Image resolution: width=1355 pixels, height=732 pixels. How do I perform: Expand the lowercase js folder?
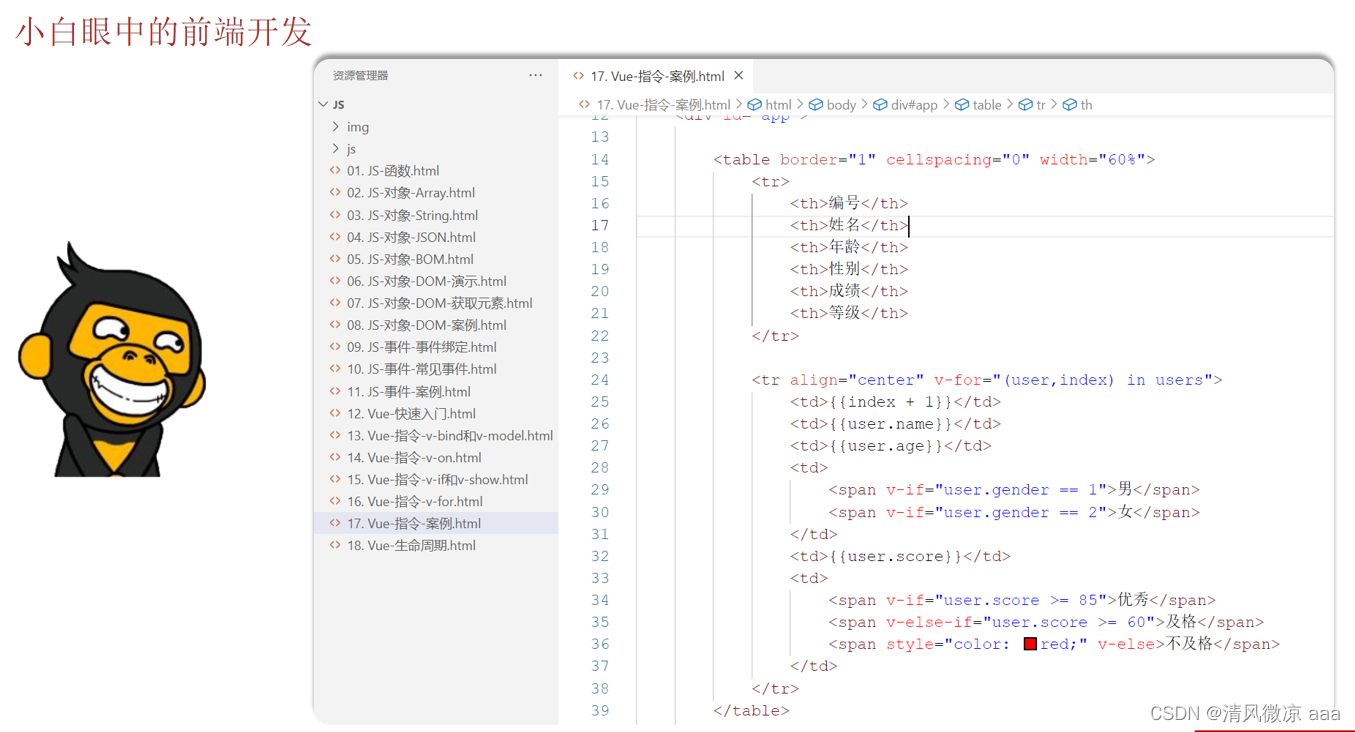point(335,149)
